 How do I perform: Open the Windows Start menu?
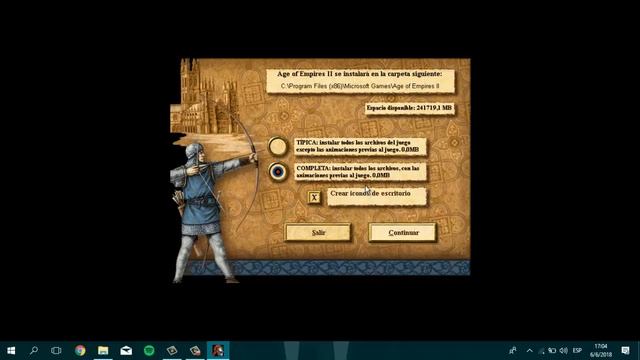11,351
